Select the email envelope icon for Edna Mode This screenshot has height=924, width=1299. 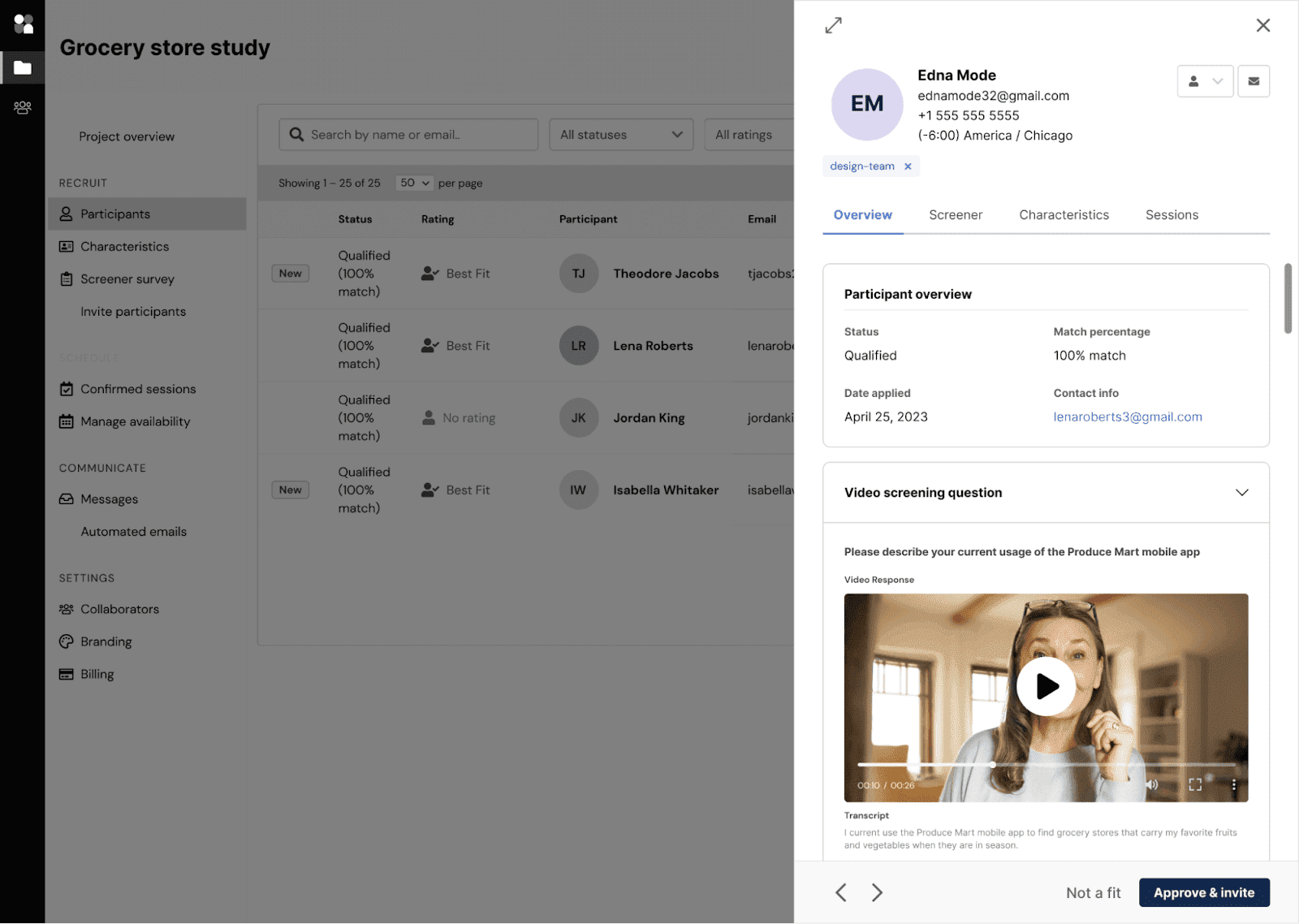pyautogui.click(x=1254, y=81)
